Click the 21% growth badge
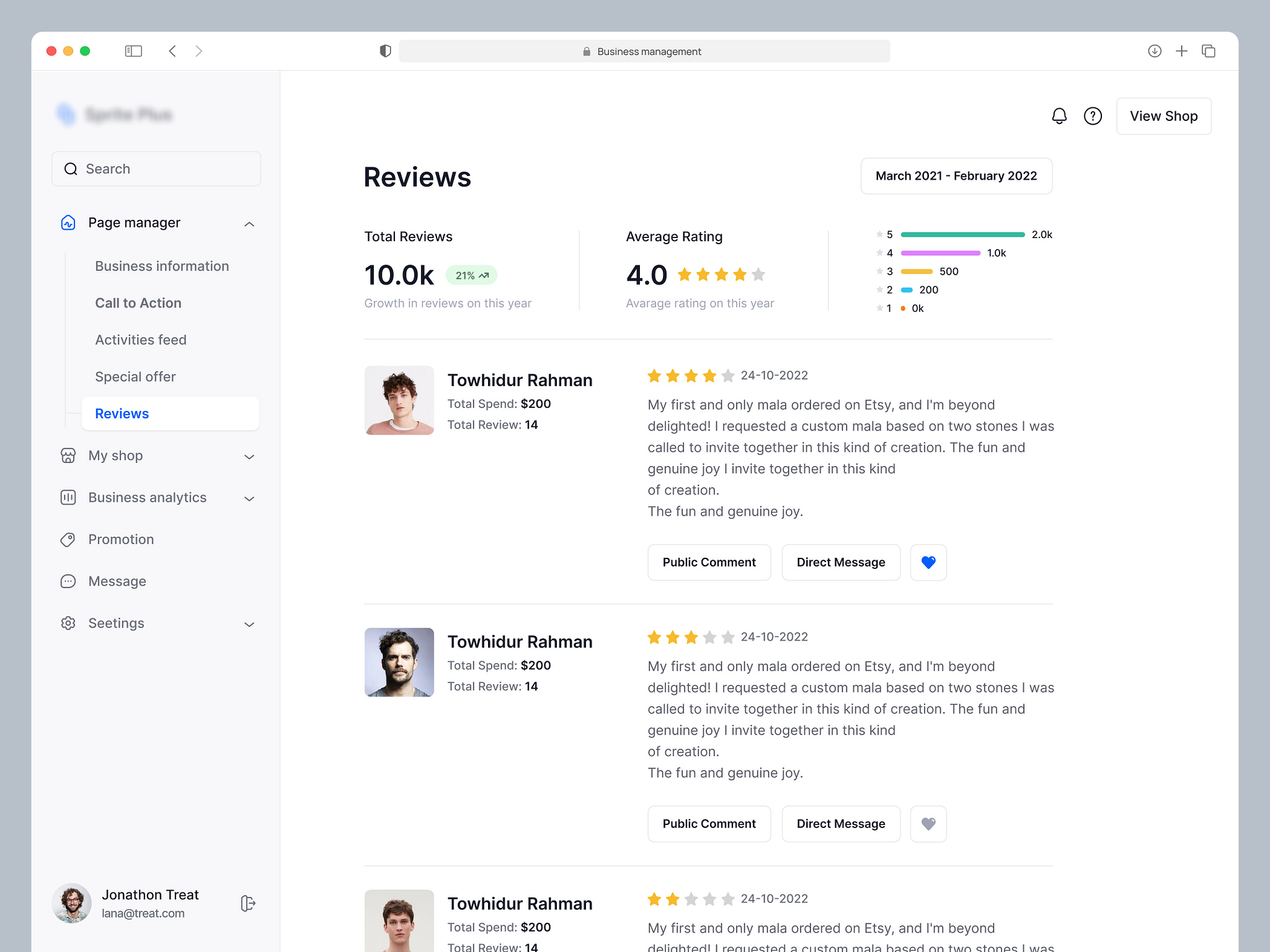 tap(471, 275)
